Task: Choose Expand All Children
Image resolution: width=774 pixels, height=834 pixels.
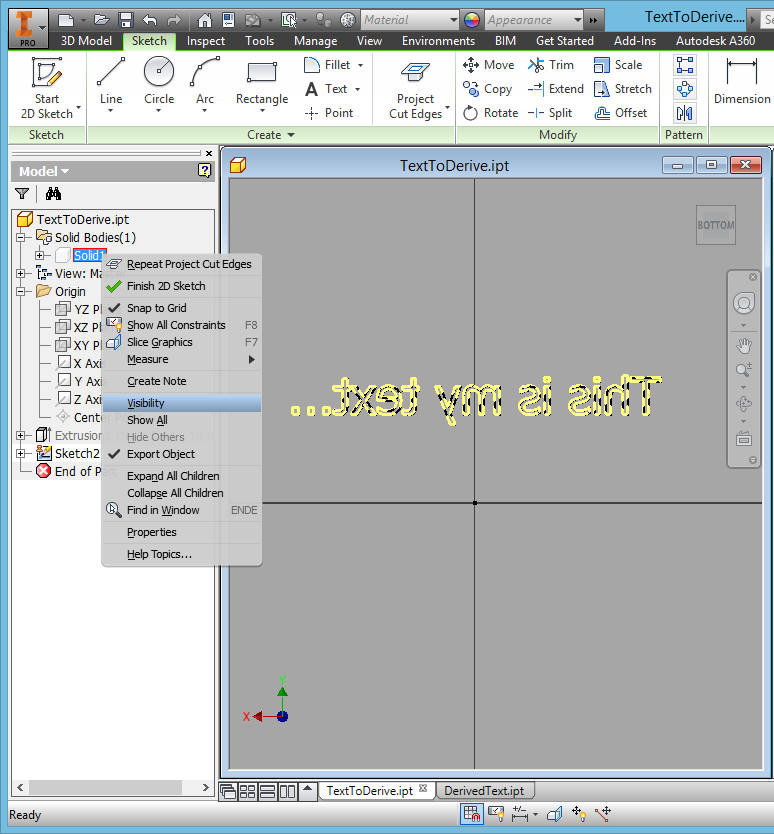Action: tap(181, 476)
